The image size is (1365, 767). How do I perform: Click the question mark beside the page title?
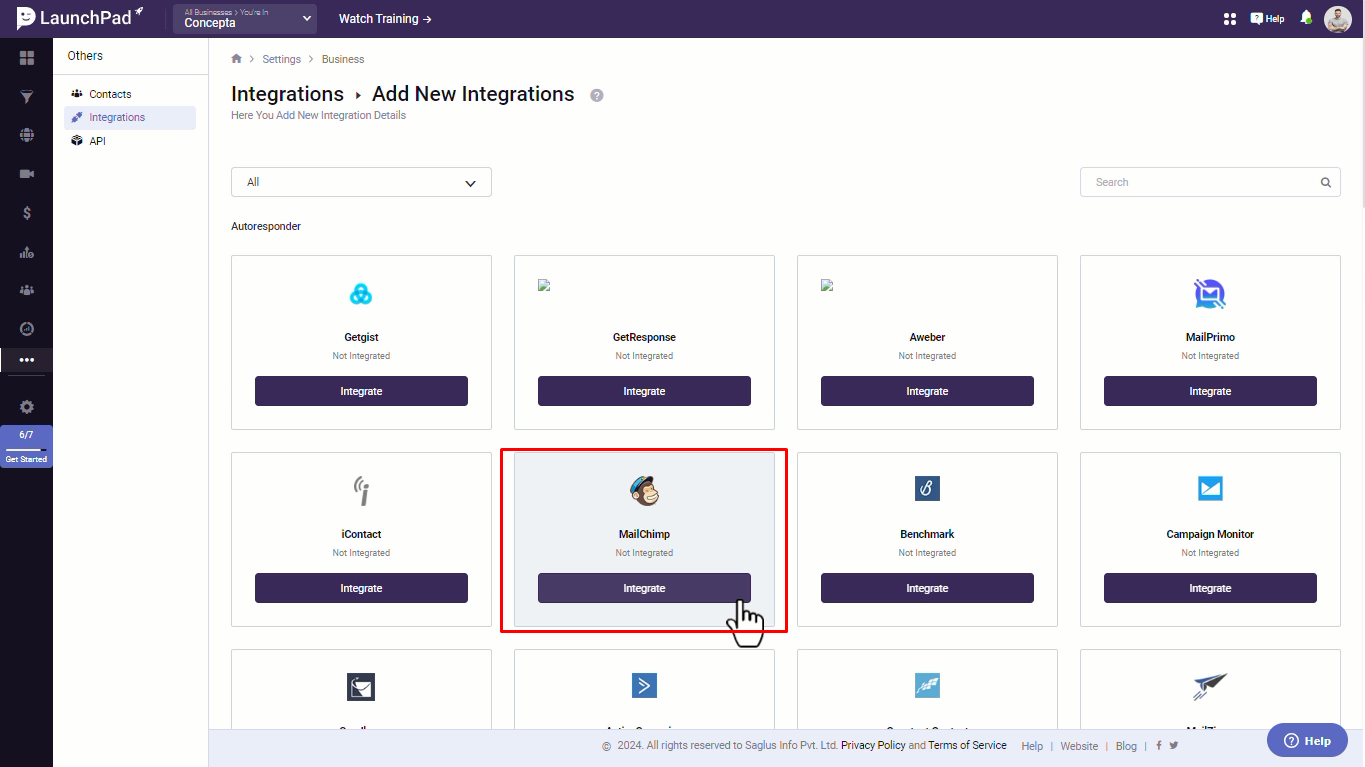(597, 95)
